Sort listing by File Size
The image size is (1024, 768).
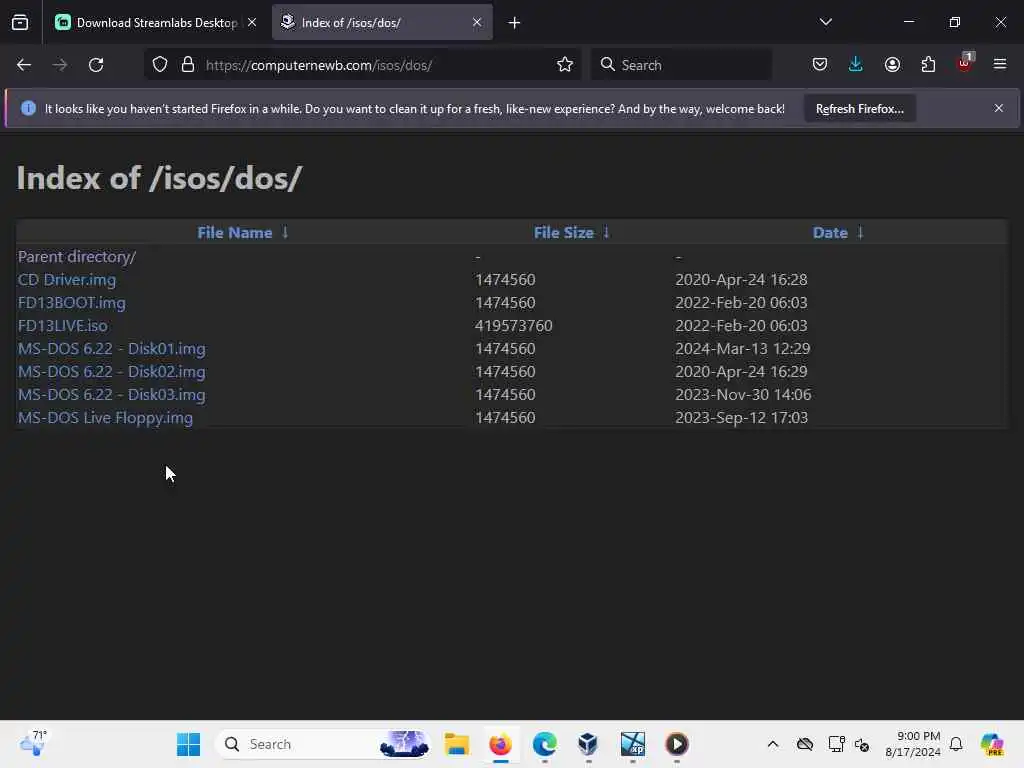pos(564,232)
